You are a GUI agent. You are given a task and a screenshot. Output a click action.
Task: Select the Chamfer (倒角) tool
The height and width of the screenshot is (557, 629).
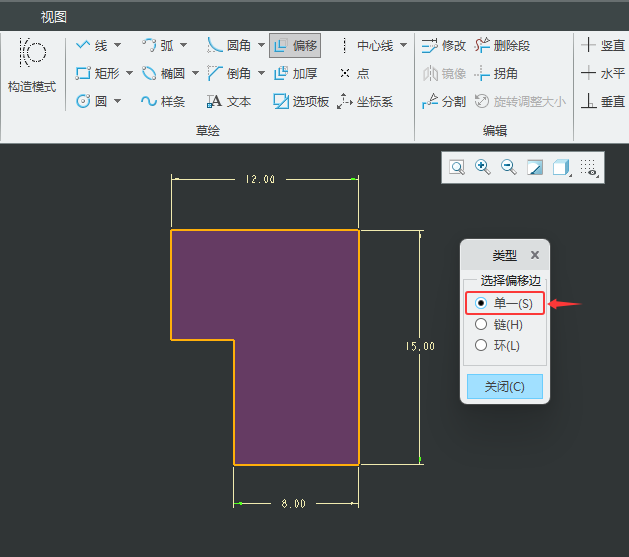pos(229,73)
